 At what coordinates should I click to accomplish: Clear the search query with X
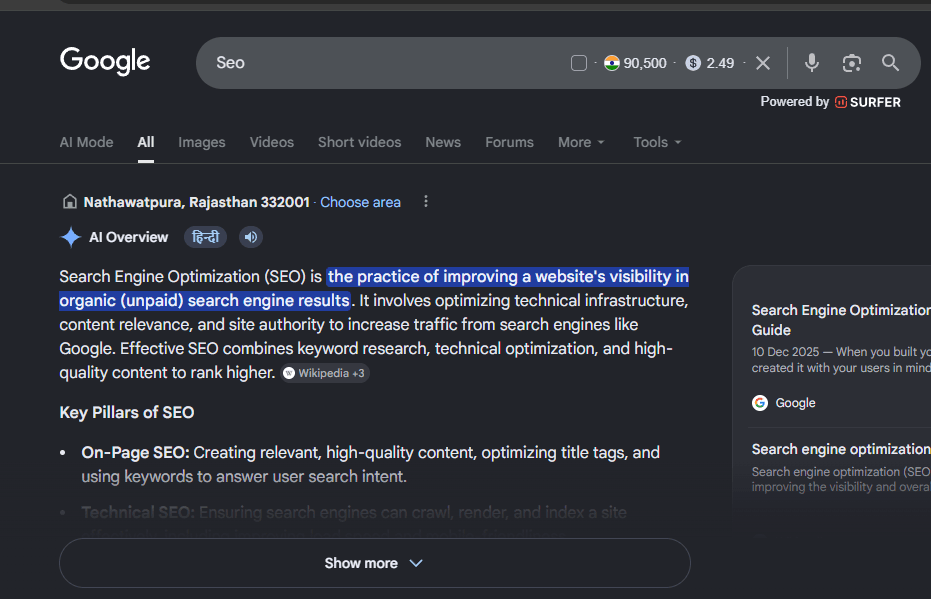[763, 63]
